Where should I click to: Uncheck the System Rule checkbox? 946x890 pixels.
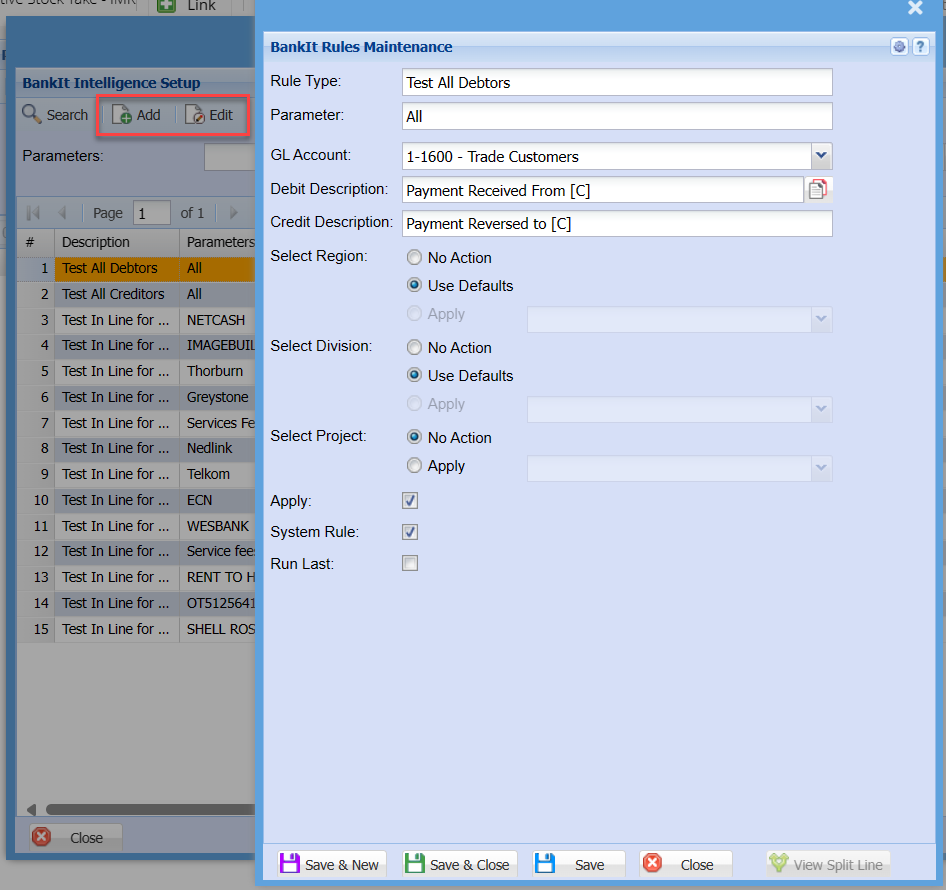point(410,532)
